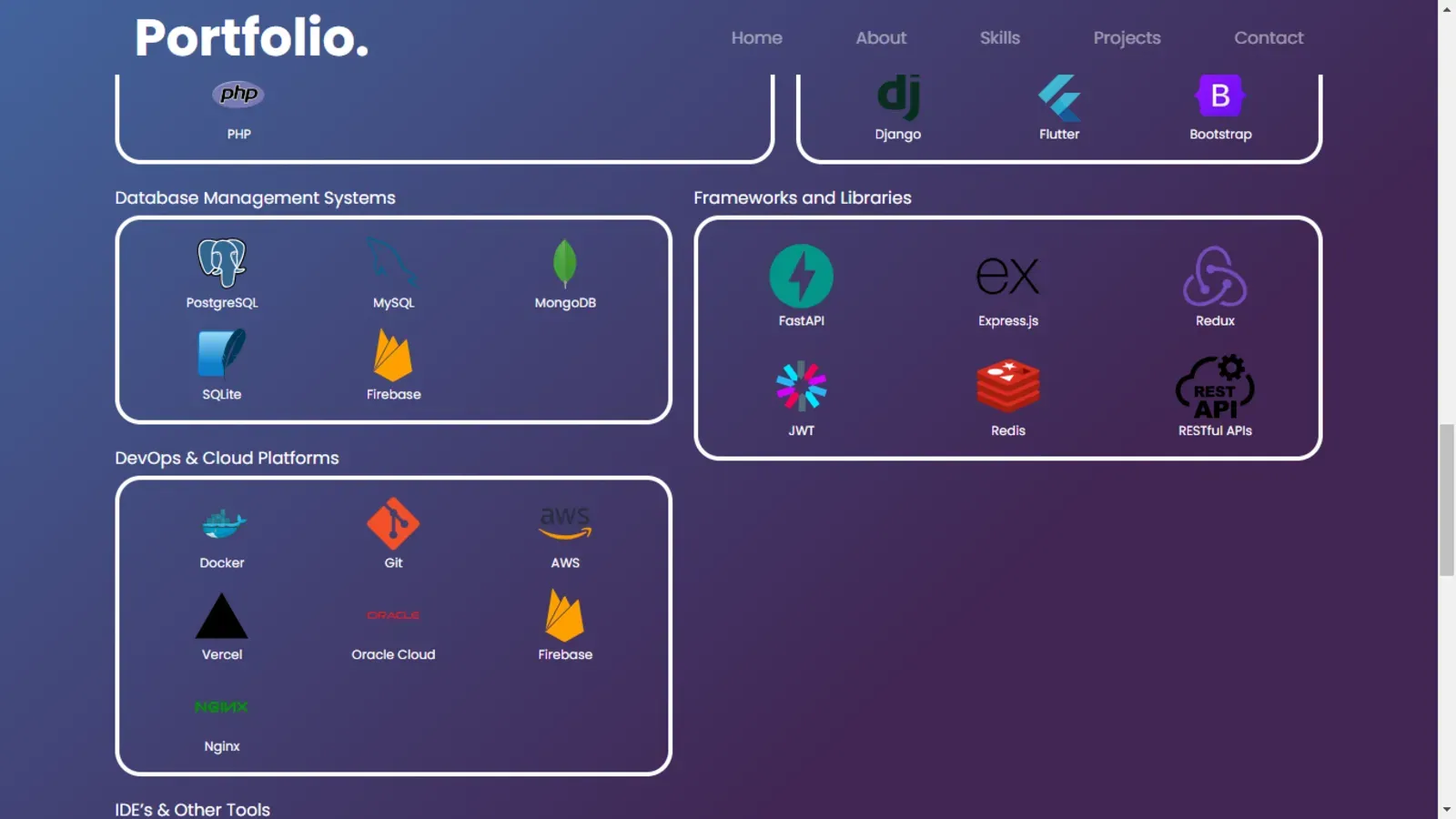Screen dimensions: 1456x819
Task: Select the PHP icon
Action: [x=238, y=94]
